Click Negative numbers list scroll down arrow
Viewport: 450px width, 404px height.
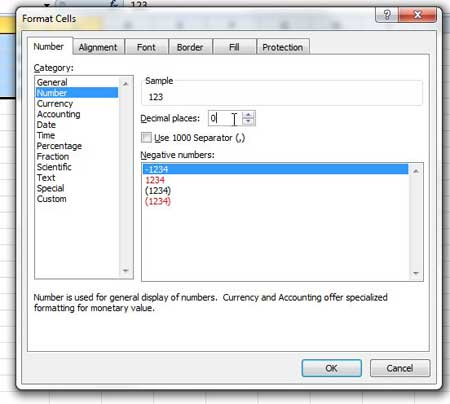click(x=416, y=273)
